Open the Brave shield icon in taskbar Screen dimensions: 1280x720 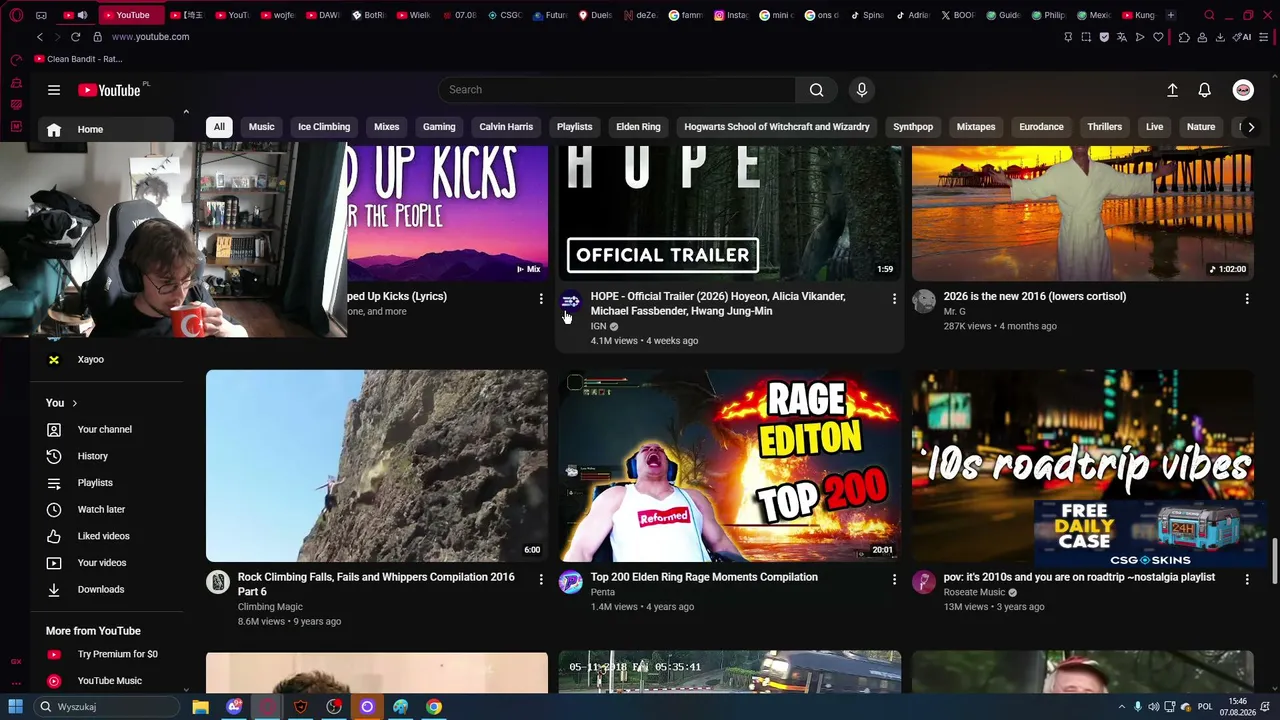click(300, 707)
